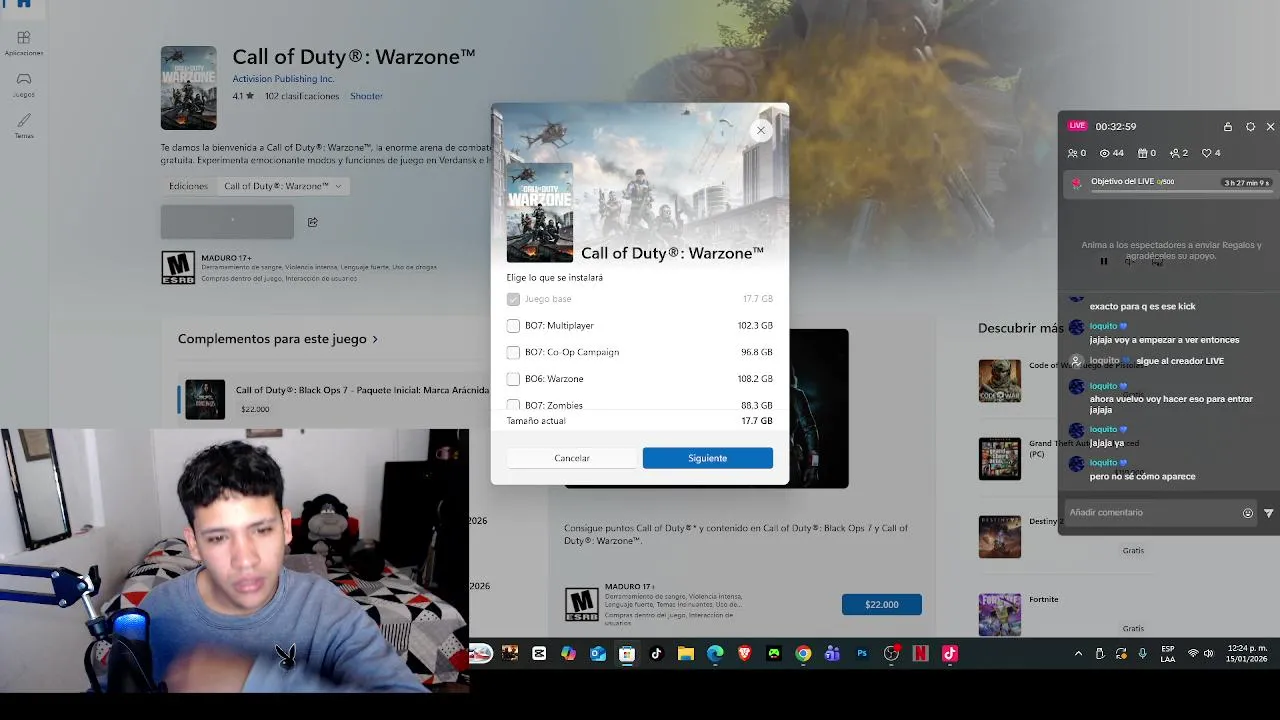Open Outlook from the taskbar
The height and width of the screenshot is (720, 1280).
pyautogui.click(x=598, y=654)
